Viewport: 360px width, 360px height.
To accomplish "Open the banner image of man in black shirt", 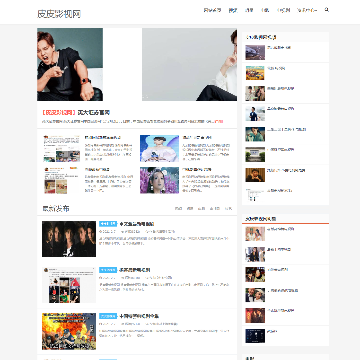I will coord(70,64).
